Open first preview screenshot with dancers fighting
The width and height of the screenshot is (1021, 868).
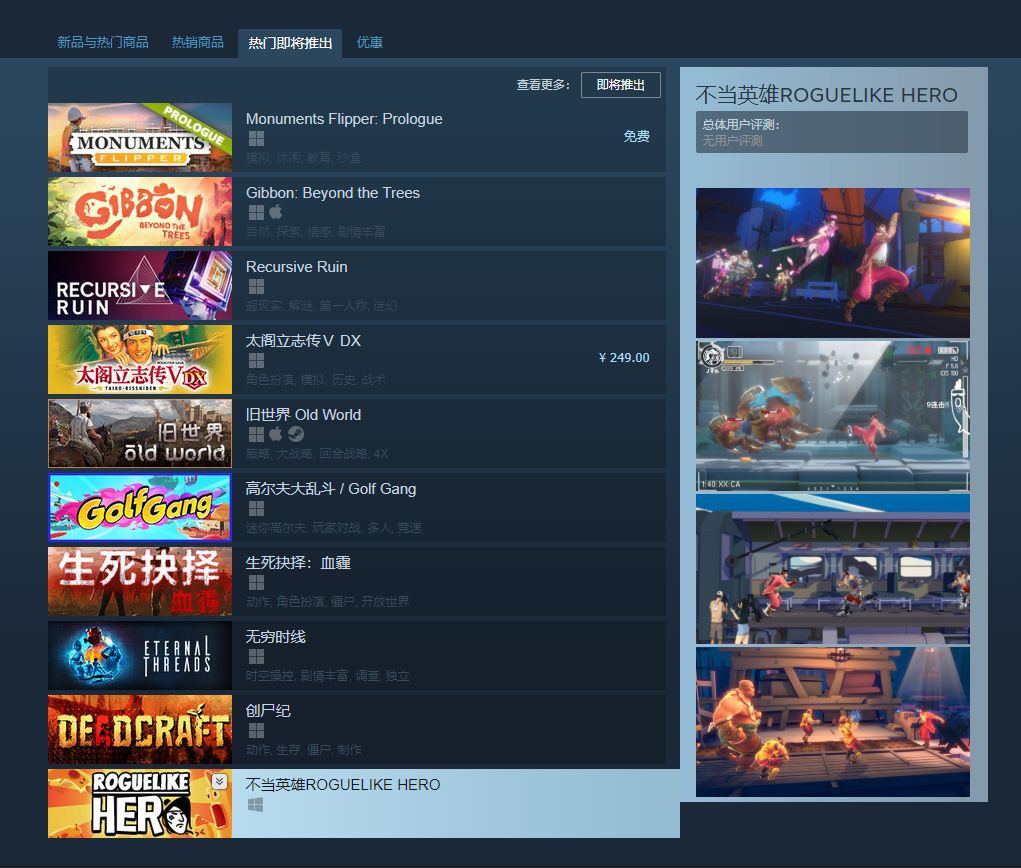click(833, 262)
